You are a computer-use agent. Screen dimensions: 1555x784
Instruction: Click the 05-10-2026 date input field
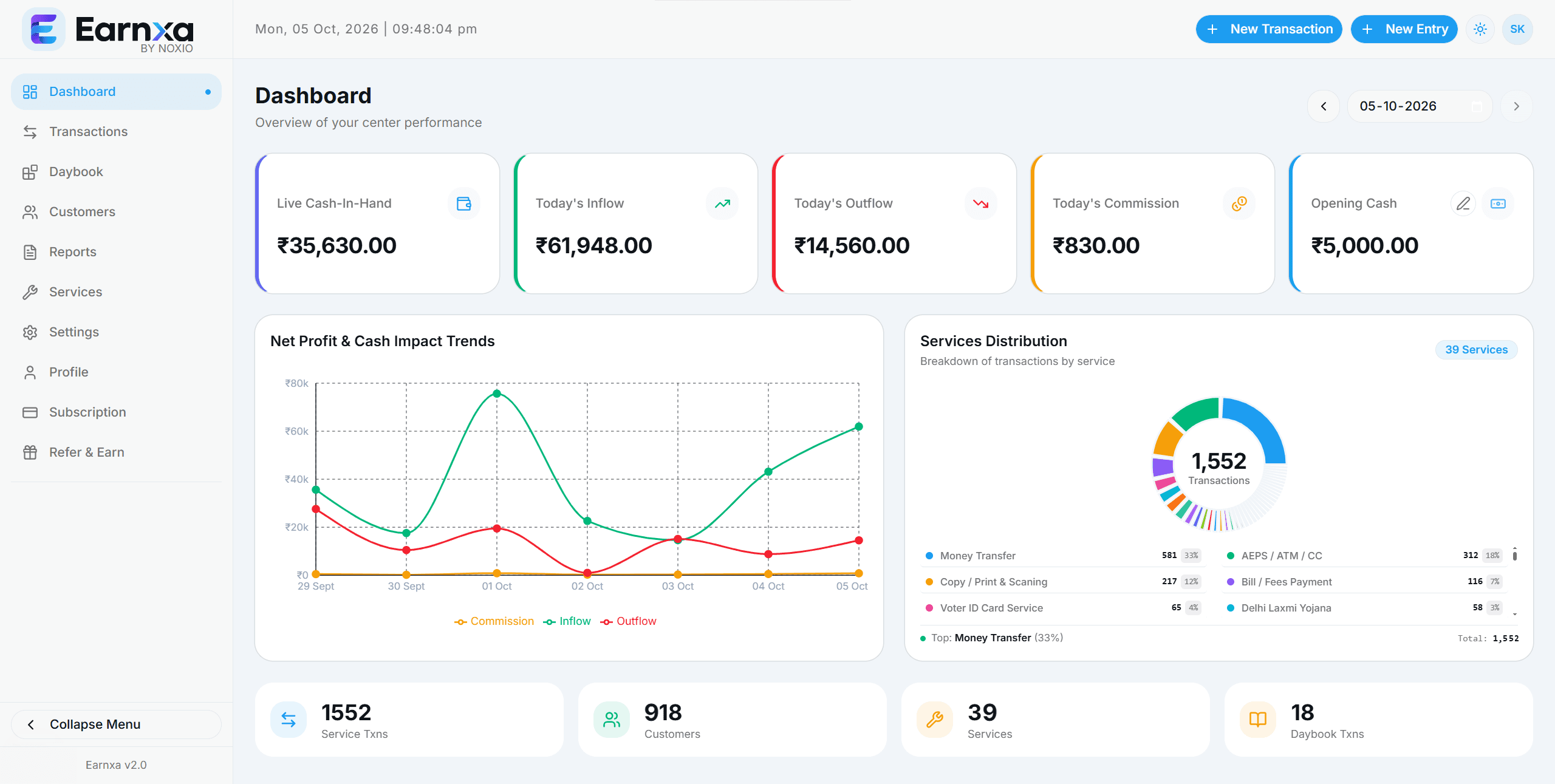(x=1420, y=106)
